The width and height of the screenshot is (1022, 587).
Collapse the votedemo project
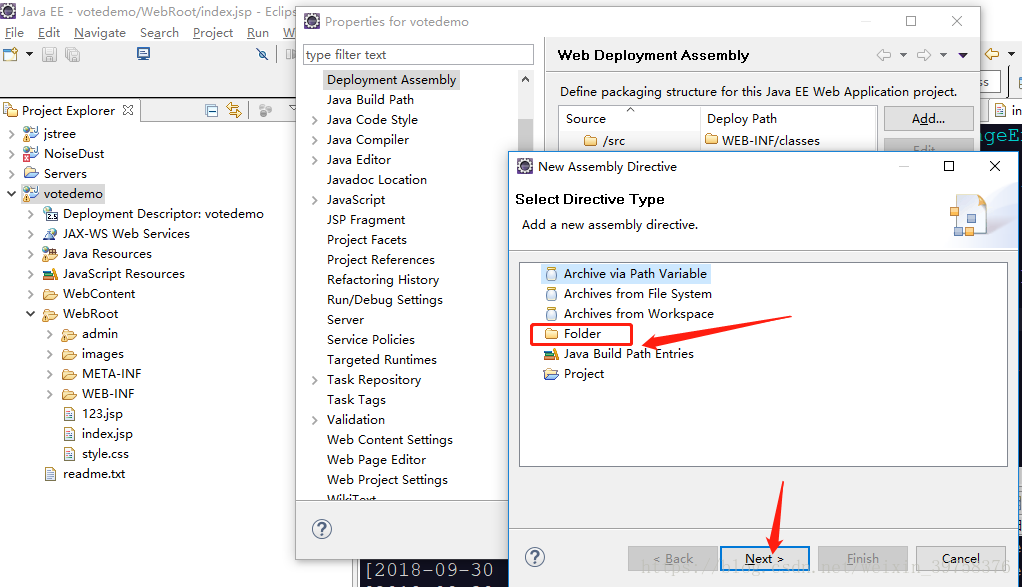(x=11, y=193)
